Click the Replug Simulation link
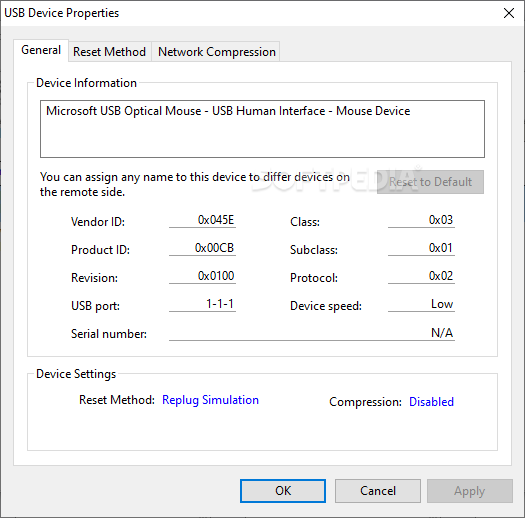 tap(210, 400)
